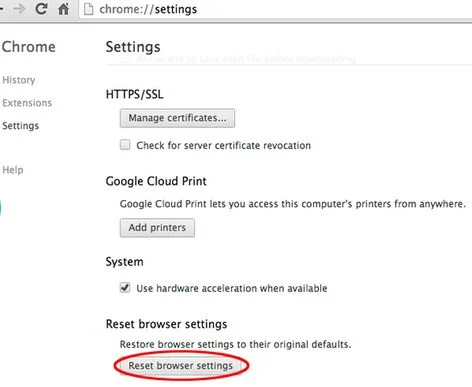Click the HTTPS/SSL section heading

[134, 94]
